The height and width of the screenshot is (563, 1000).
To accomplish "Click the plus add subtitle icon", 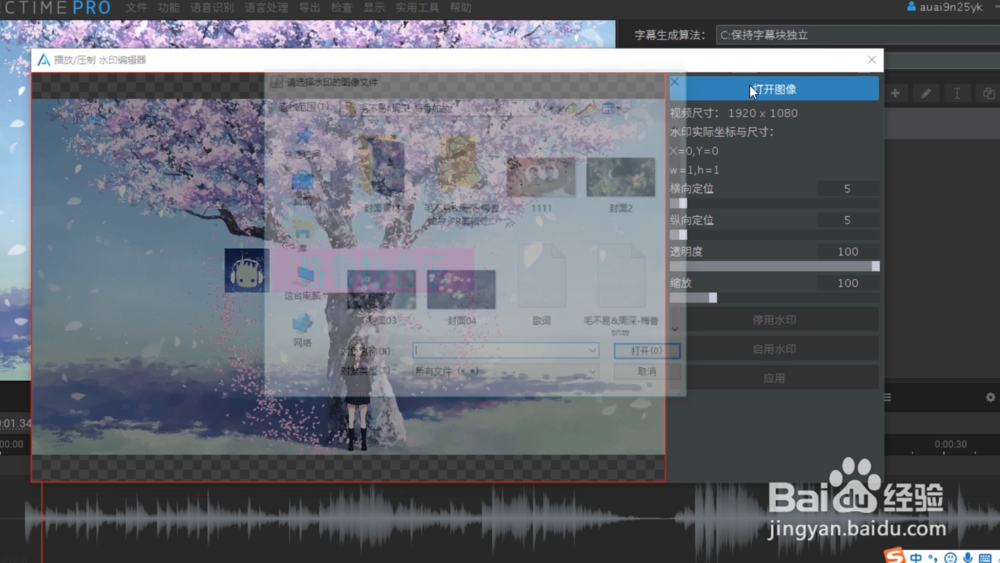I will (x=895, y=94).
